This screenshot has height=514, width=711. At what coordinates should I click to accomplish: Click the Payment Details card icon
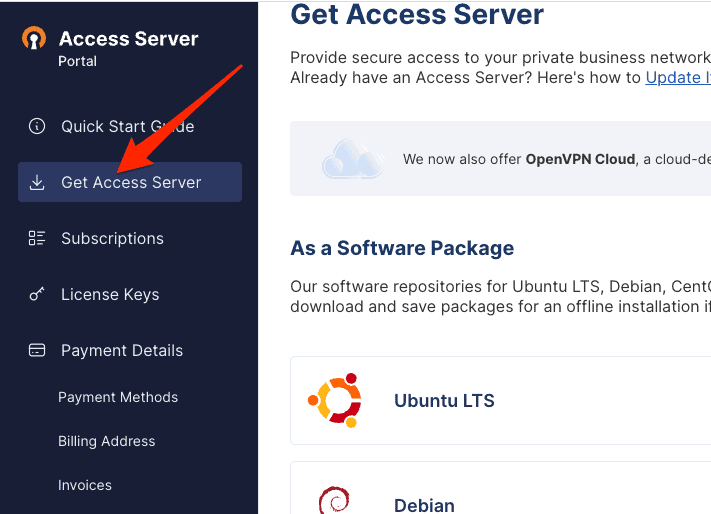[x=37, y=351]
